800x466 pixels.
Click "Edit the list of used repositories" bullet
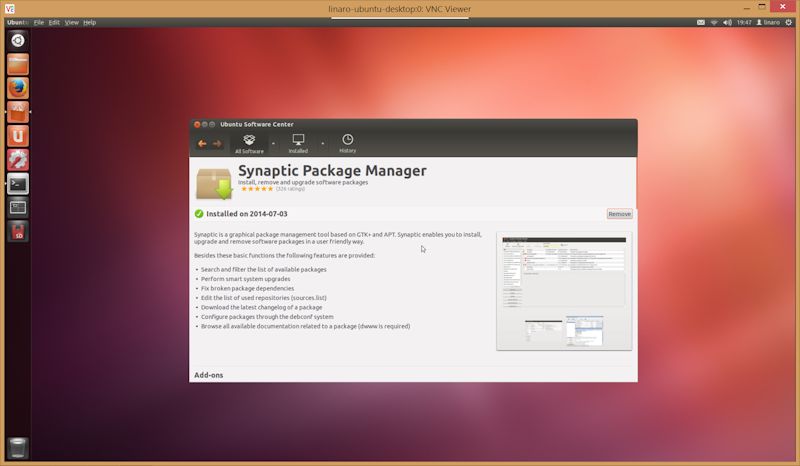(264, 298)
